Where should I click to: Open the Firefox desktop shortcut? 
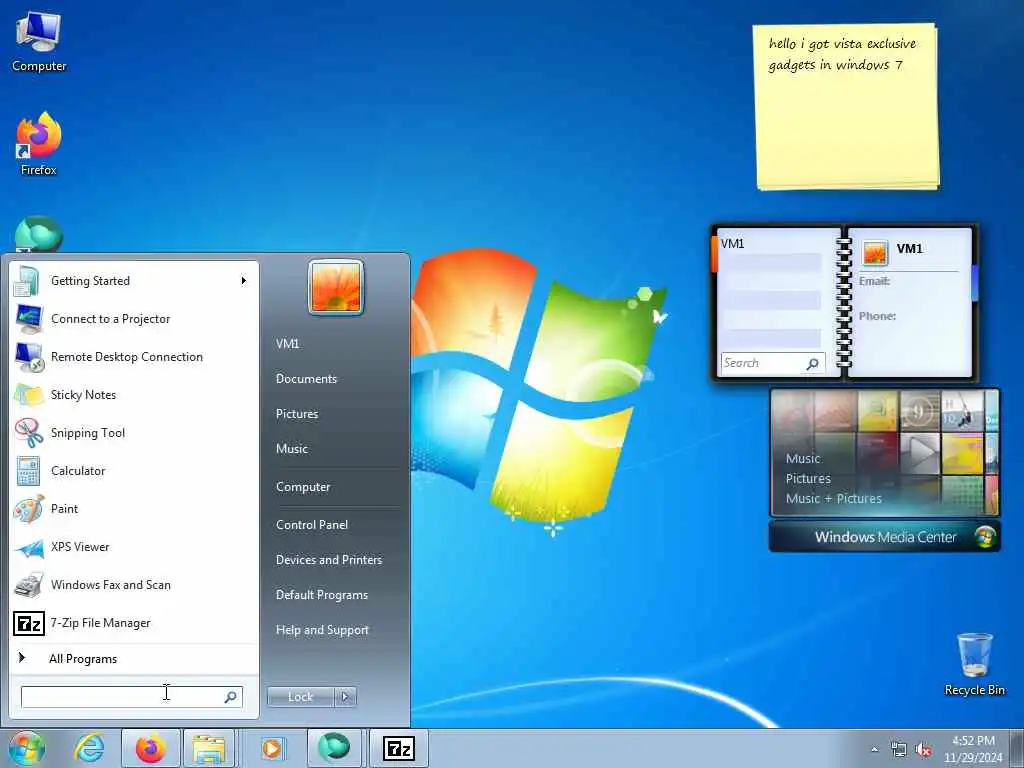pos(39,144)
